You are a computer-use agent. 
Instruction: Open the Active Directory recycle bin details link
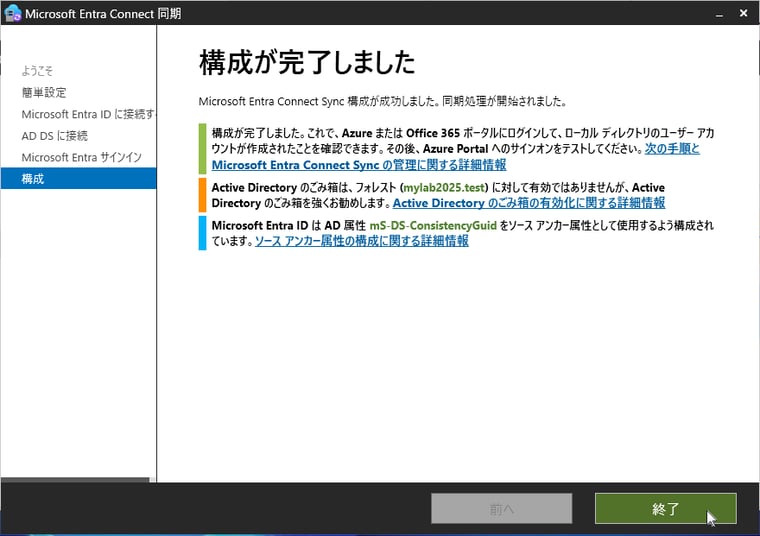pyautogui.click(x=529, y=203)
